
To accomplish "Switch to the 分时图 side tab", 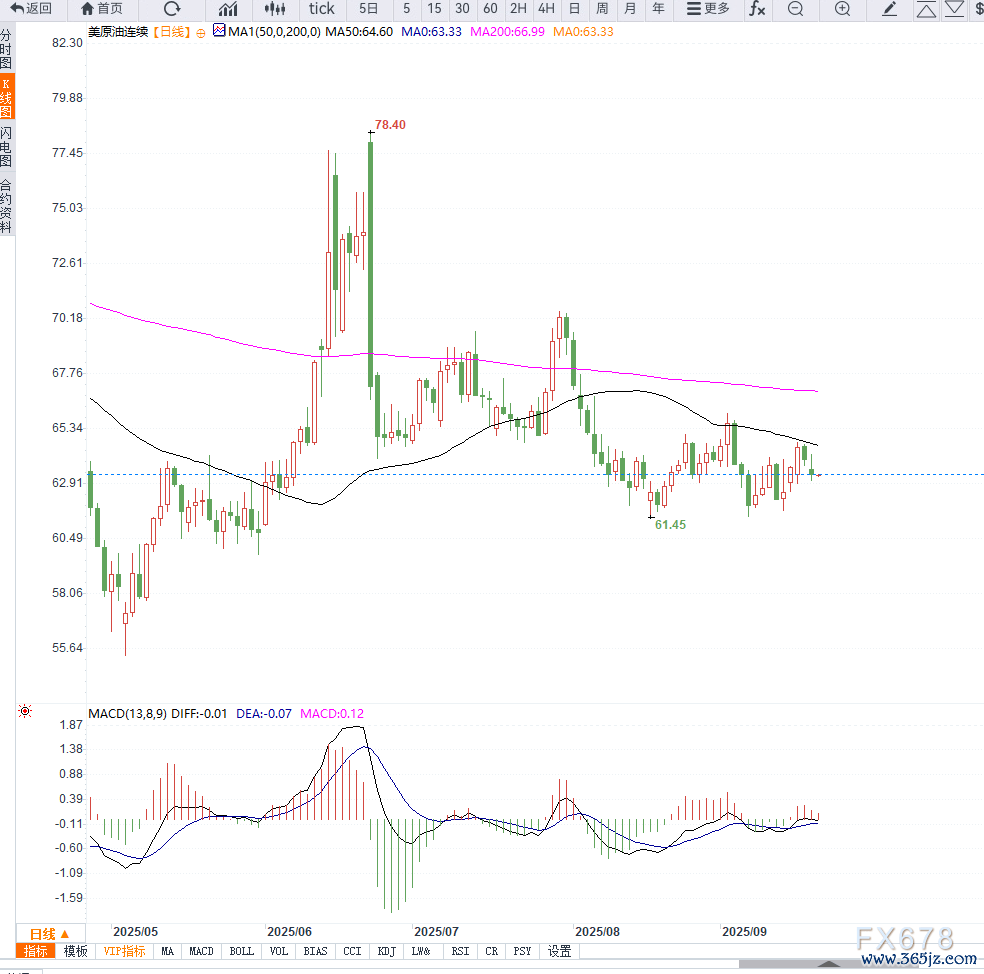I will (6, 48).
